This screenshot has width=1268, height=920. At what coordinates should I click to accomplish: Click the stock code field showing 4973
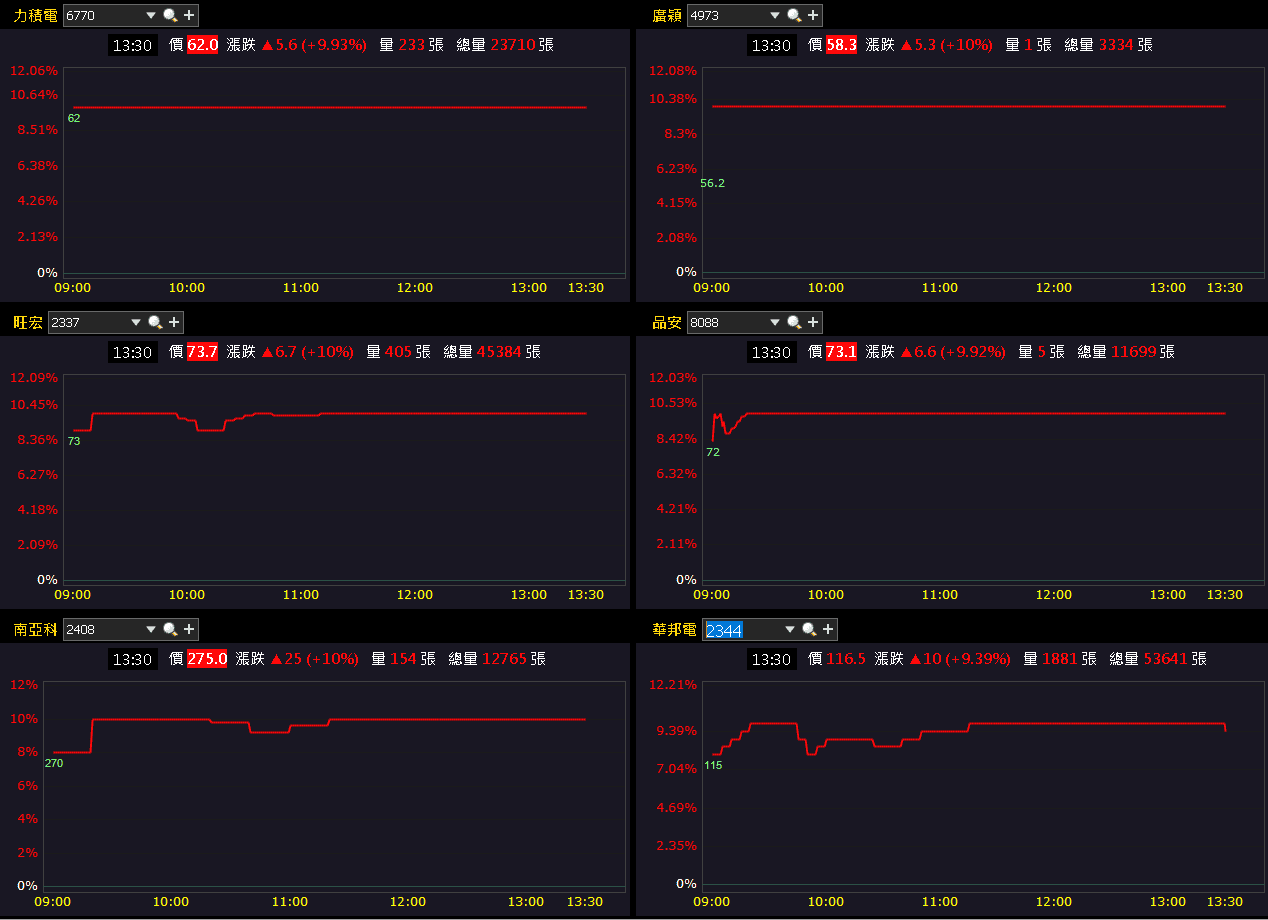(x=726, y=15)
